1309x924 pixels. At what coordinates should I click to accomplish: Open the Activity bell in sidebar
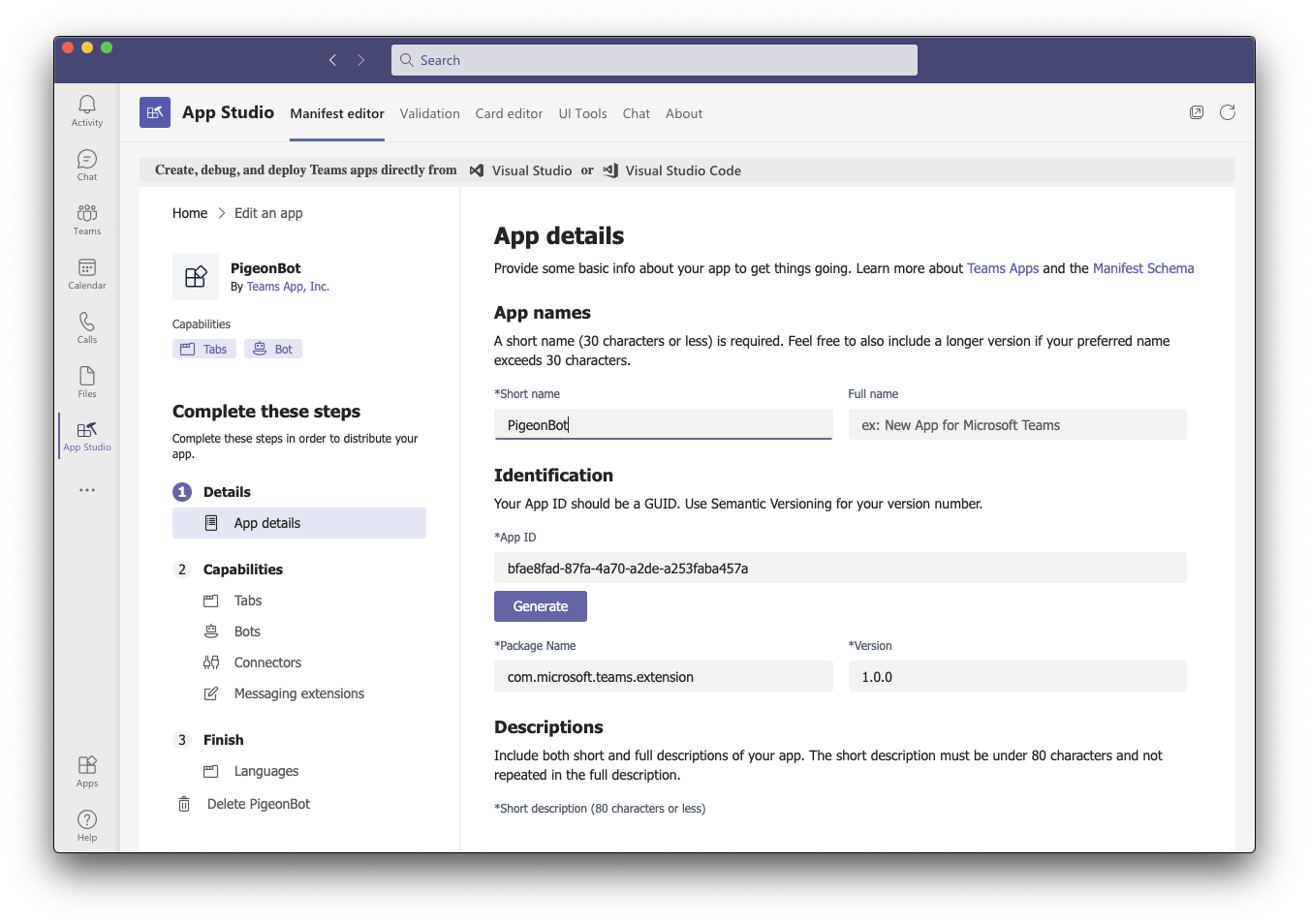[87, 110]
